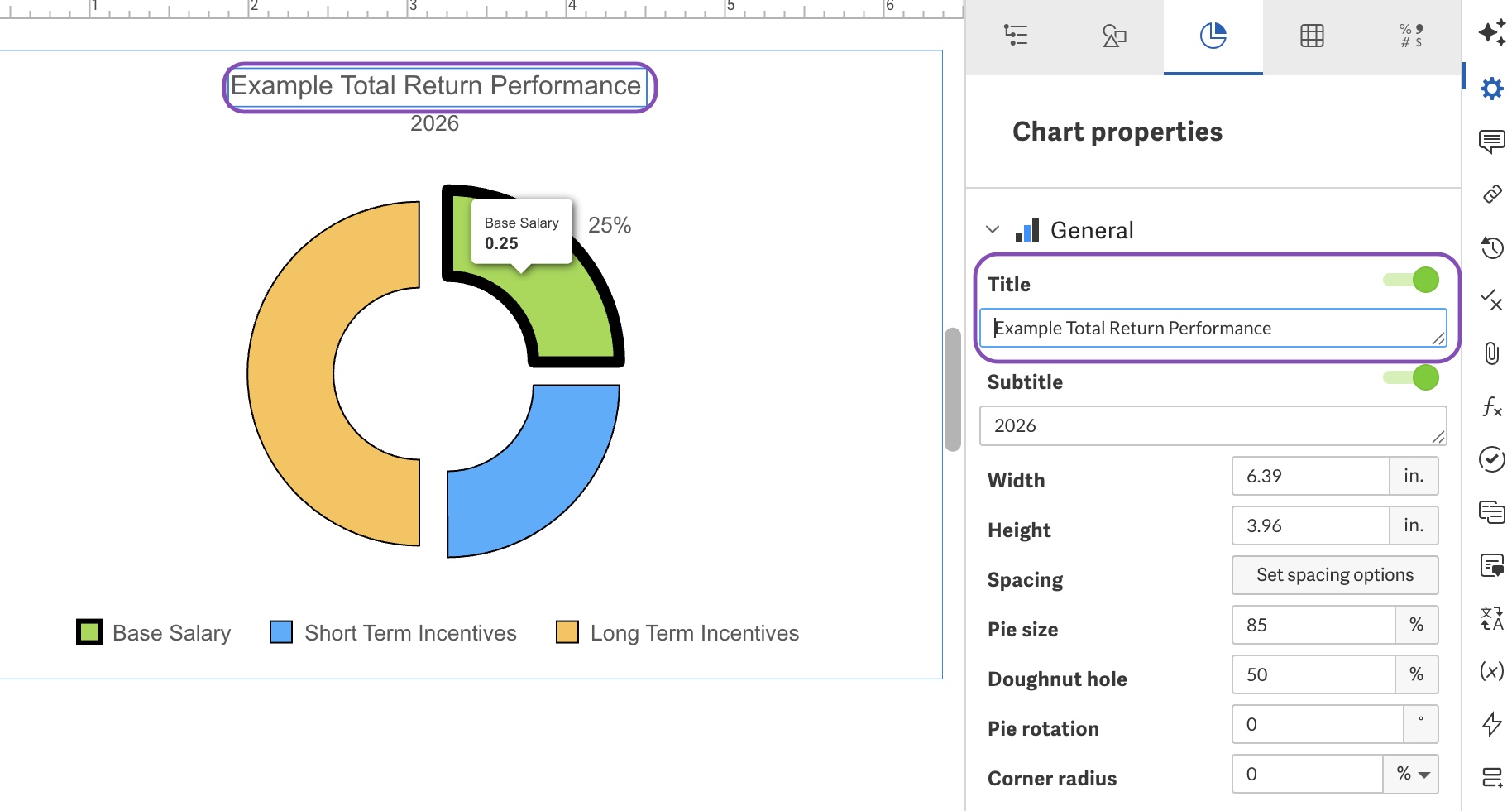Click the Pie size value field

coord(1313,625)
